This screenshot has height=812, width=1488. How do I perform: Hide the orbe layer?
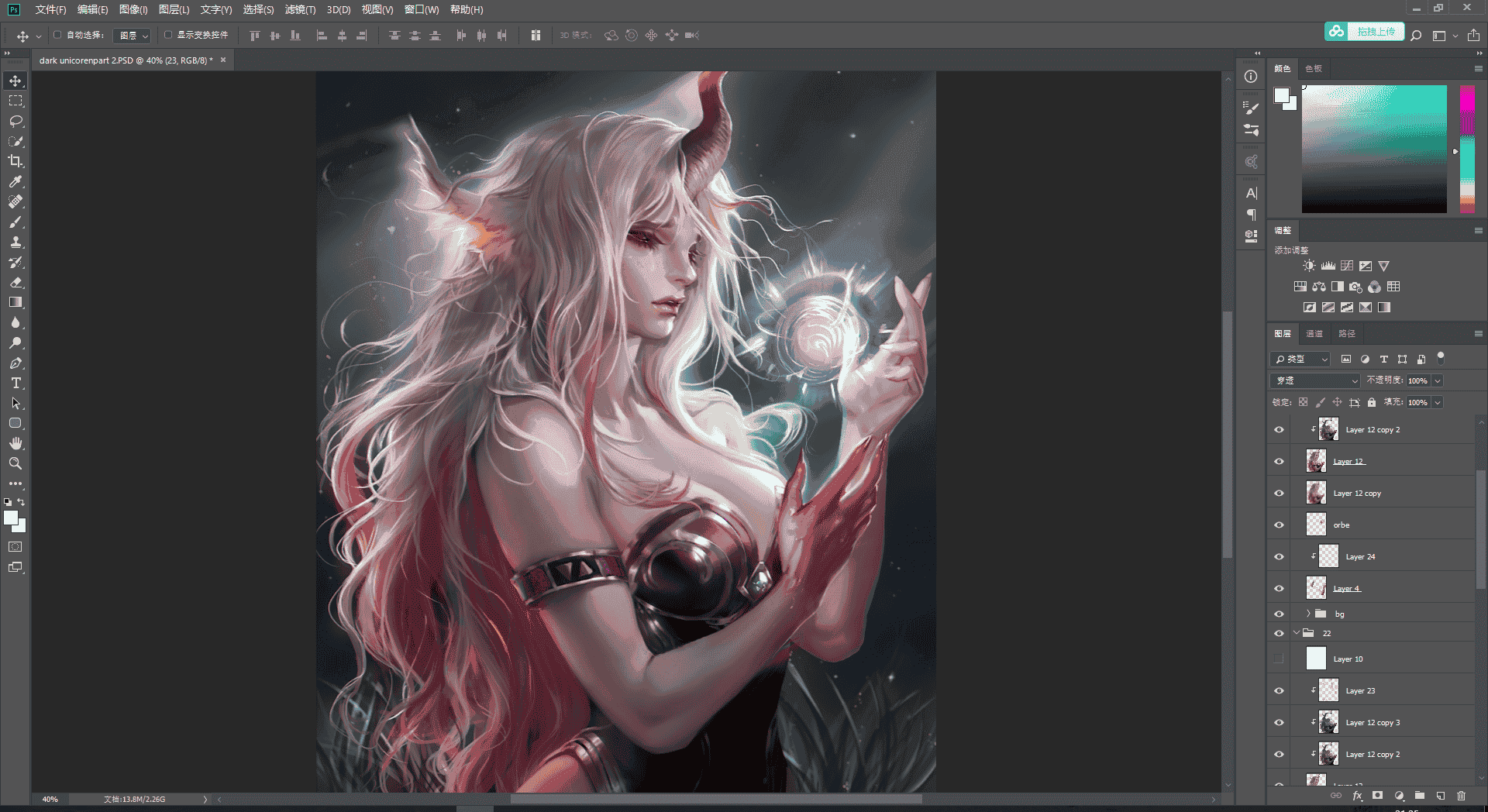click(1279, 525)
